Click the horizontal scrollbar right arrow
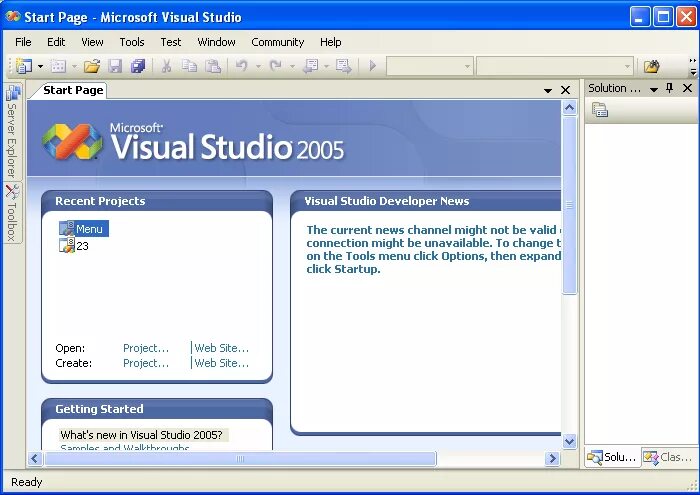Viewport: 700px width, 495px height. tap(552, 458)
